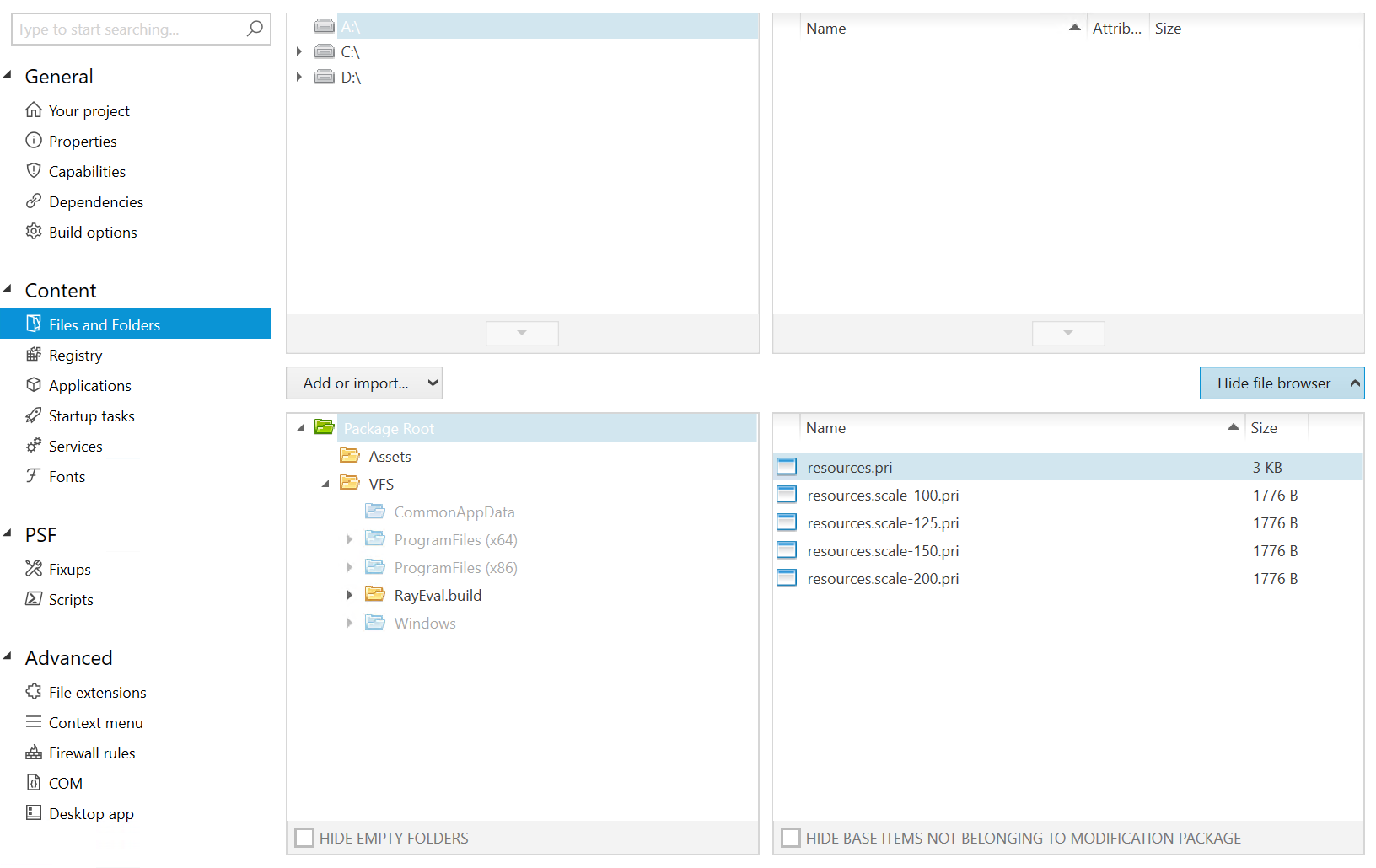This screenshot has height=868, width=1376.
Task: Enable the HIDE EMPTY FOLDERS checkbox
Action: pyautogui.click(x=304, y=837)
